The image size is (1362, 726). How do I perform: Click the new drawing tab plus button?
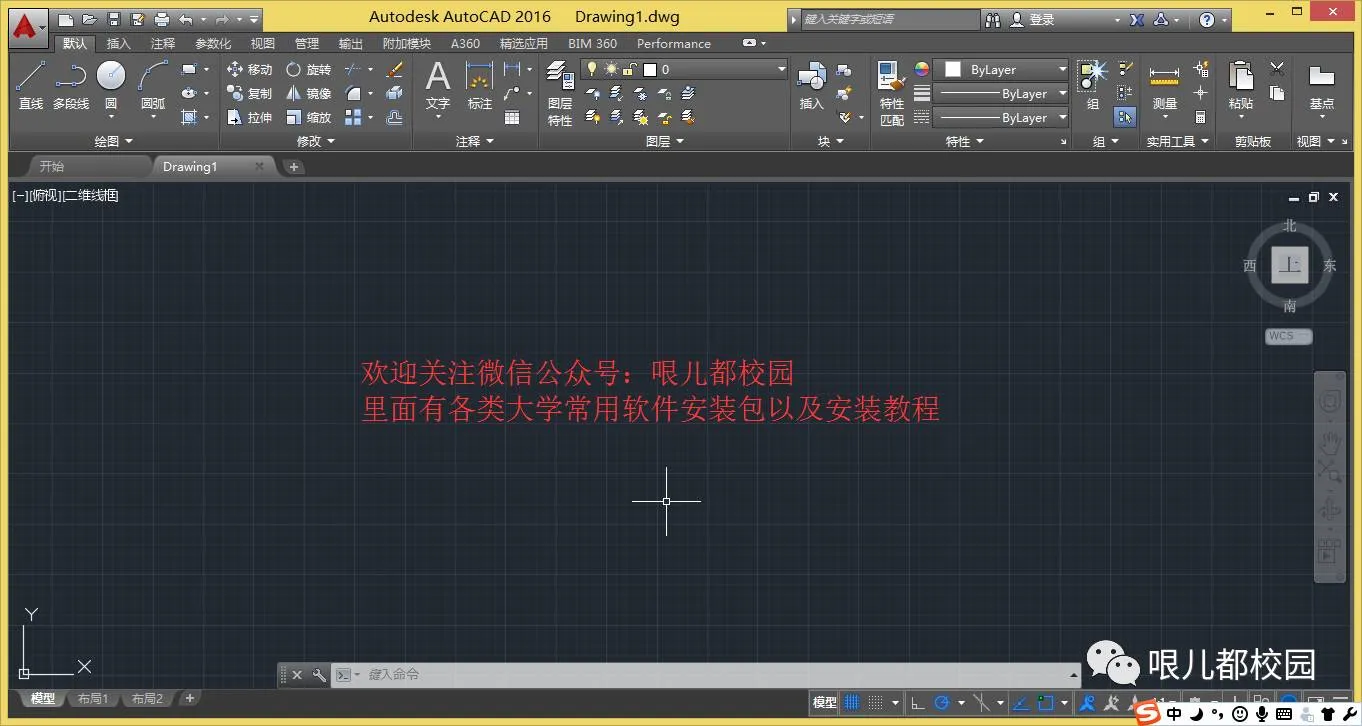294,167
